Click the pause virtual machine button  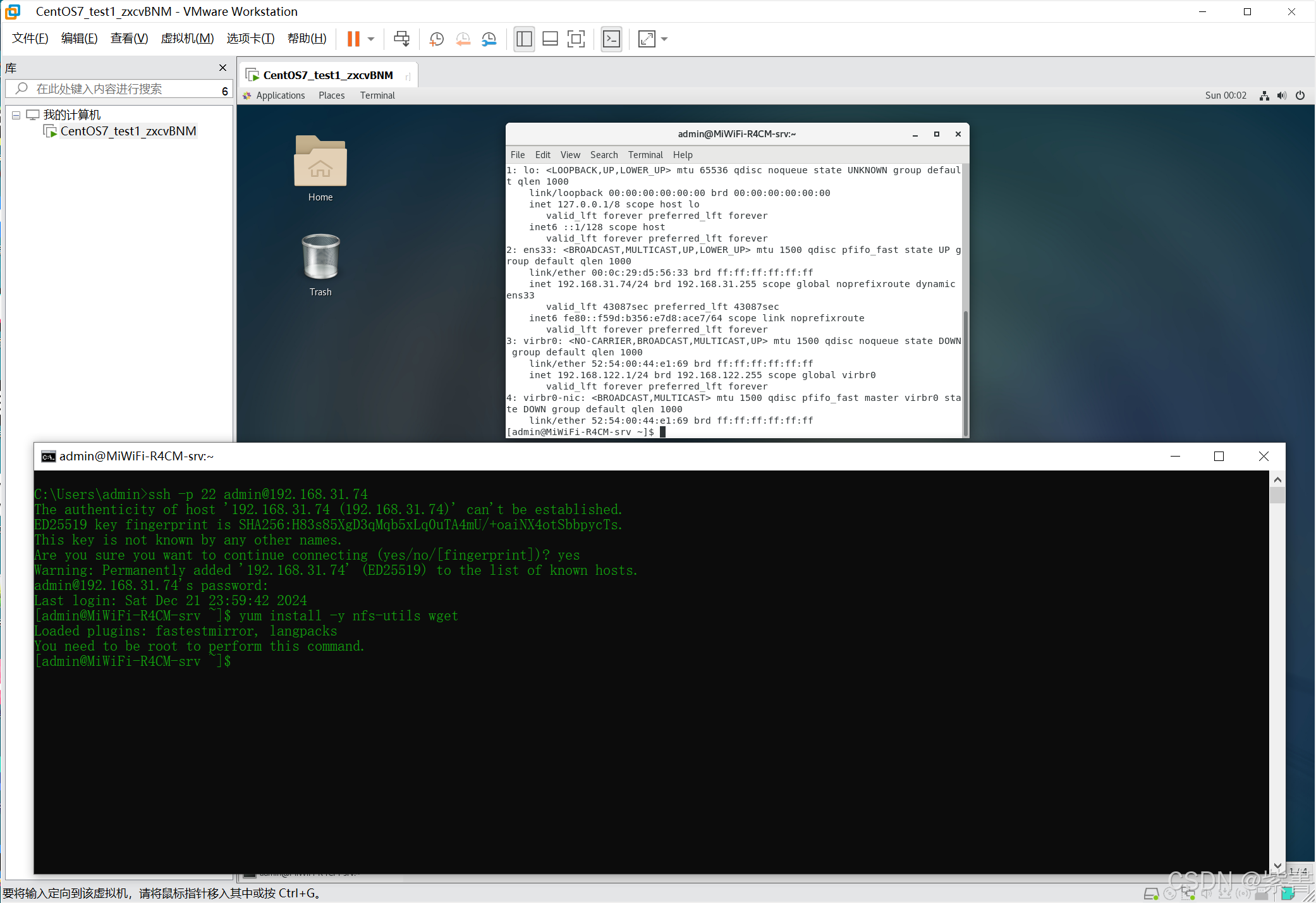[353, 39]
